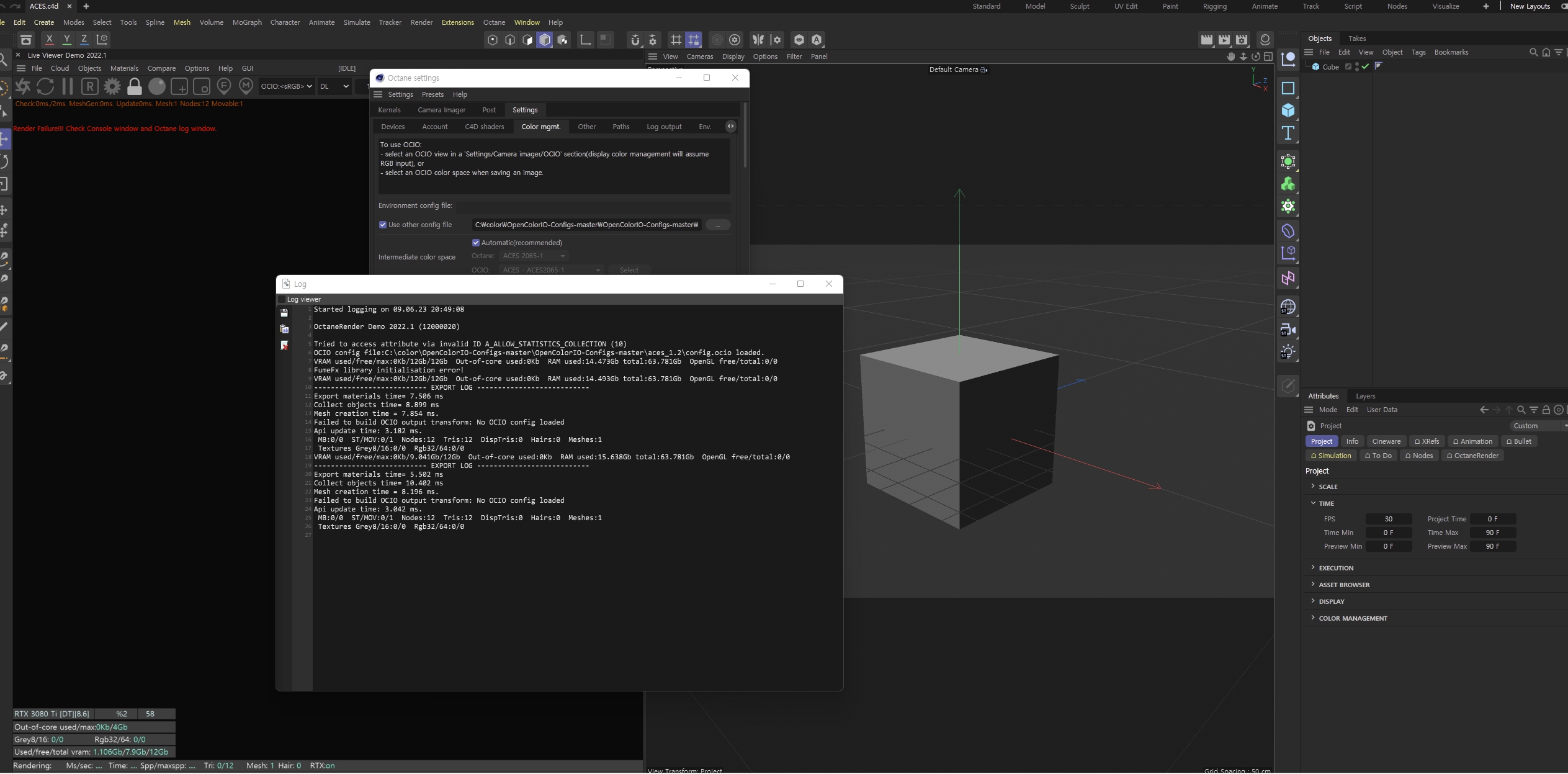The width and height of the screenshot is (1568, 774).
Task: Click Presets menu in Octane settings
Action: click(432, 94)
